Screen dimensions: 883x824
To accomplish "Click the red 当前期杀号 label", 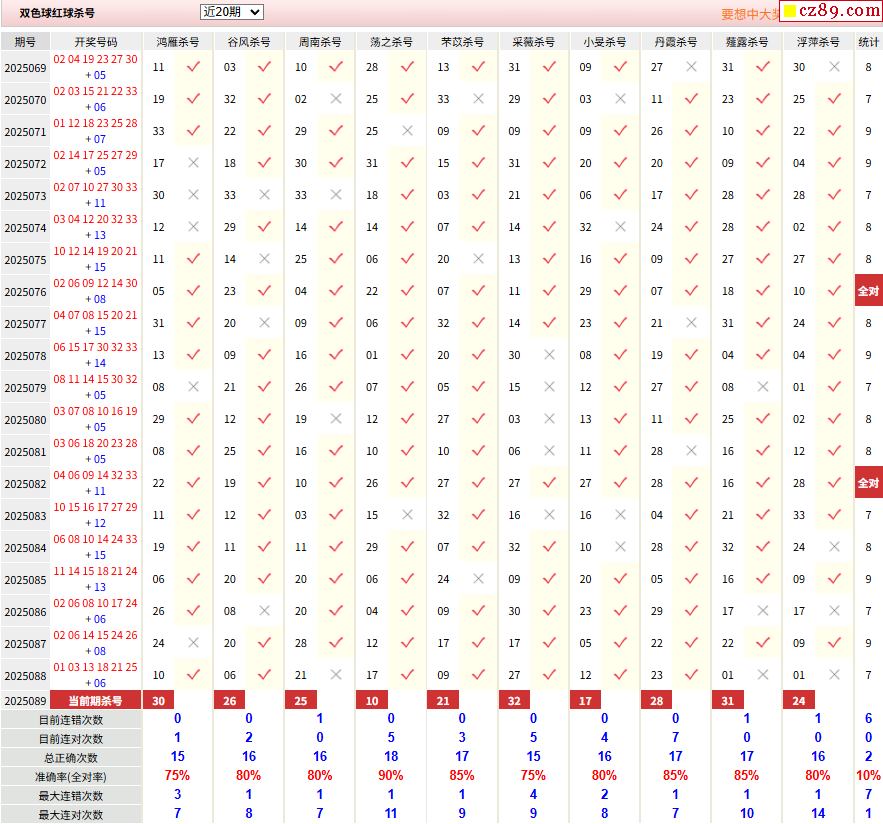I will point(95,701).
